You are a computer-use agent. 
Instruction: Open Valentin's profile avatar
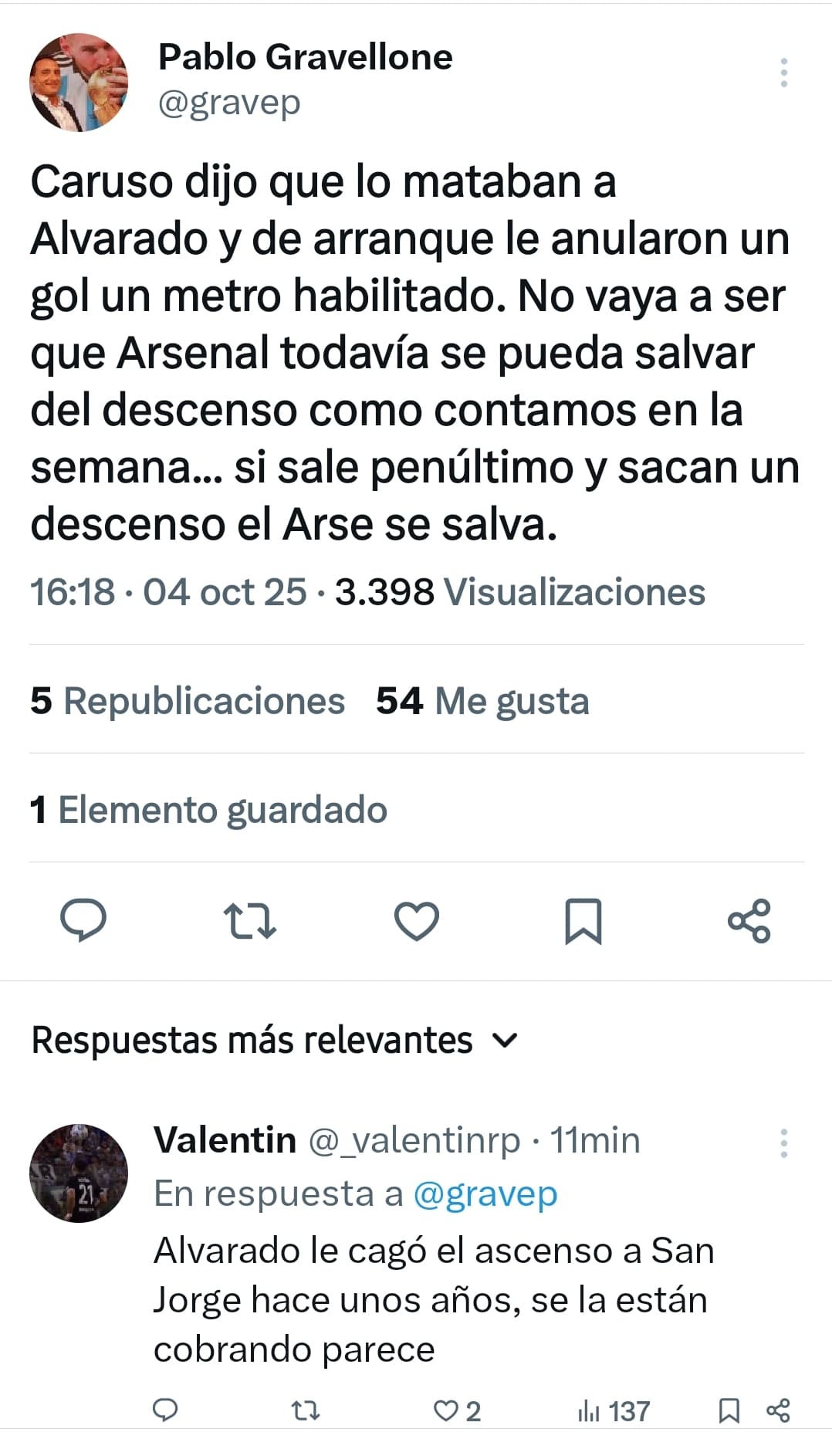click(x=79, y=1173)
